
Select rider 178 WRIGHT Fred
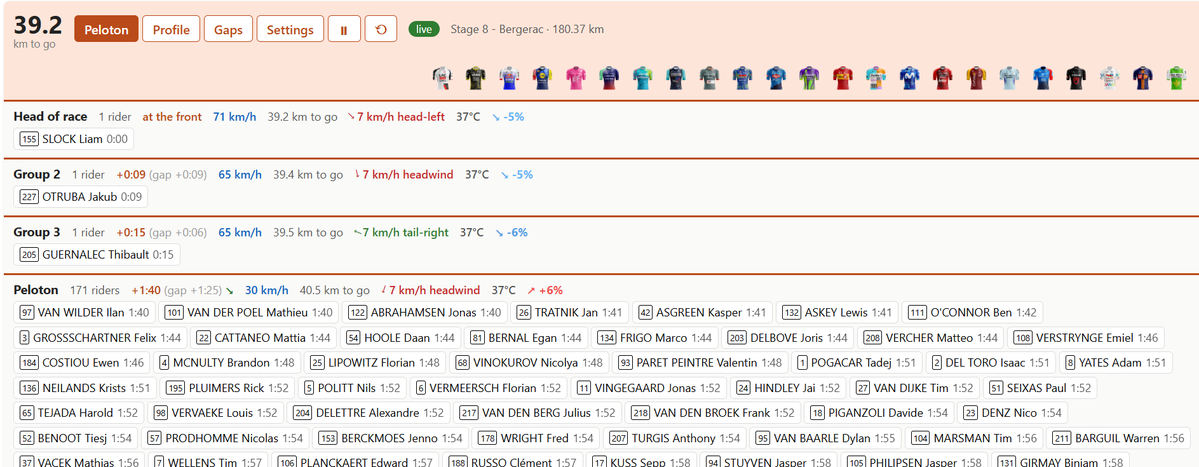coord(535,439)
